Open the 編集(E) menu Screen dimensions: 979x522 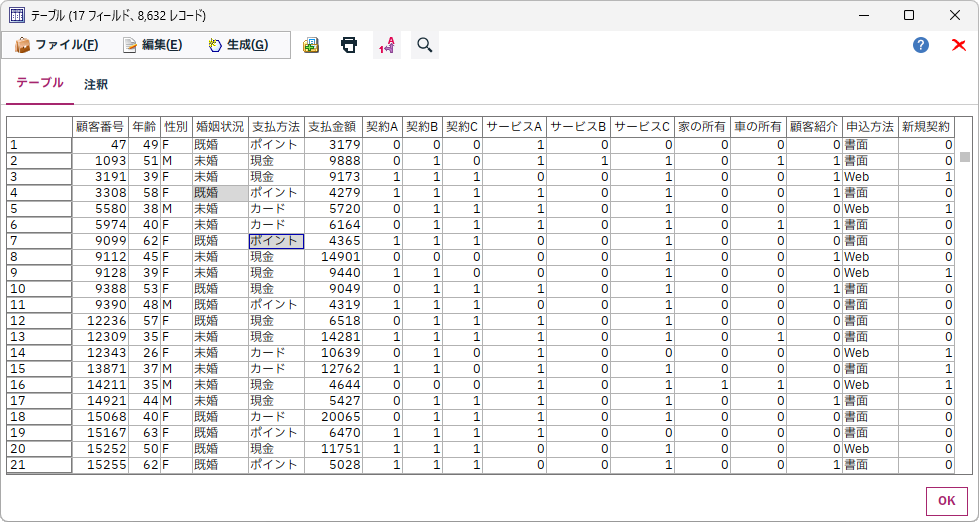(x=152, y=45)
